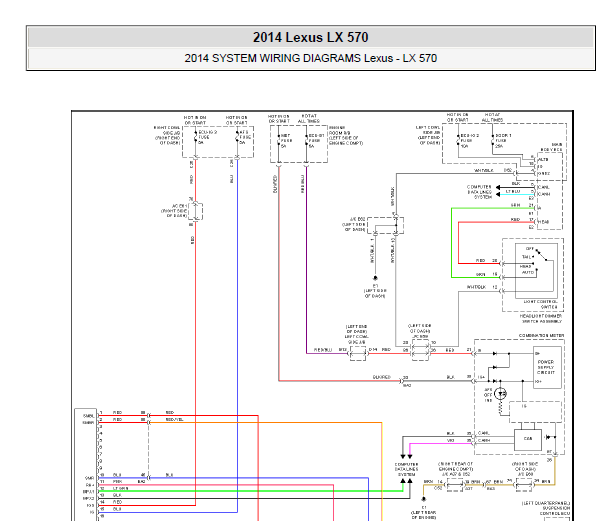The width and height of the screenshot is (604, 521).
Task: Click the OFF position in light control switch
Action: click(530, 249)
